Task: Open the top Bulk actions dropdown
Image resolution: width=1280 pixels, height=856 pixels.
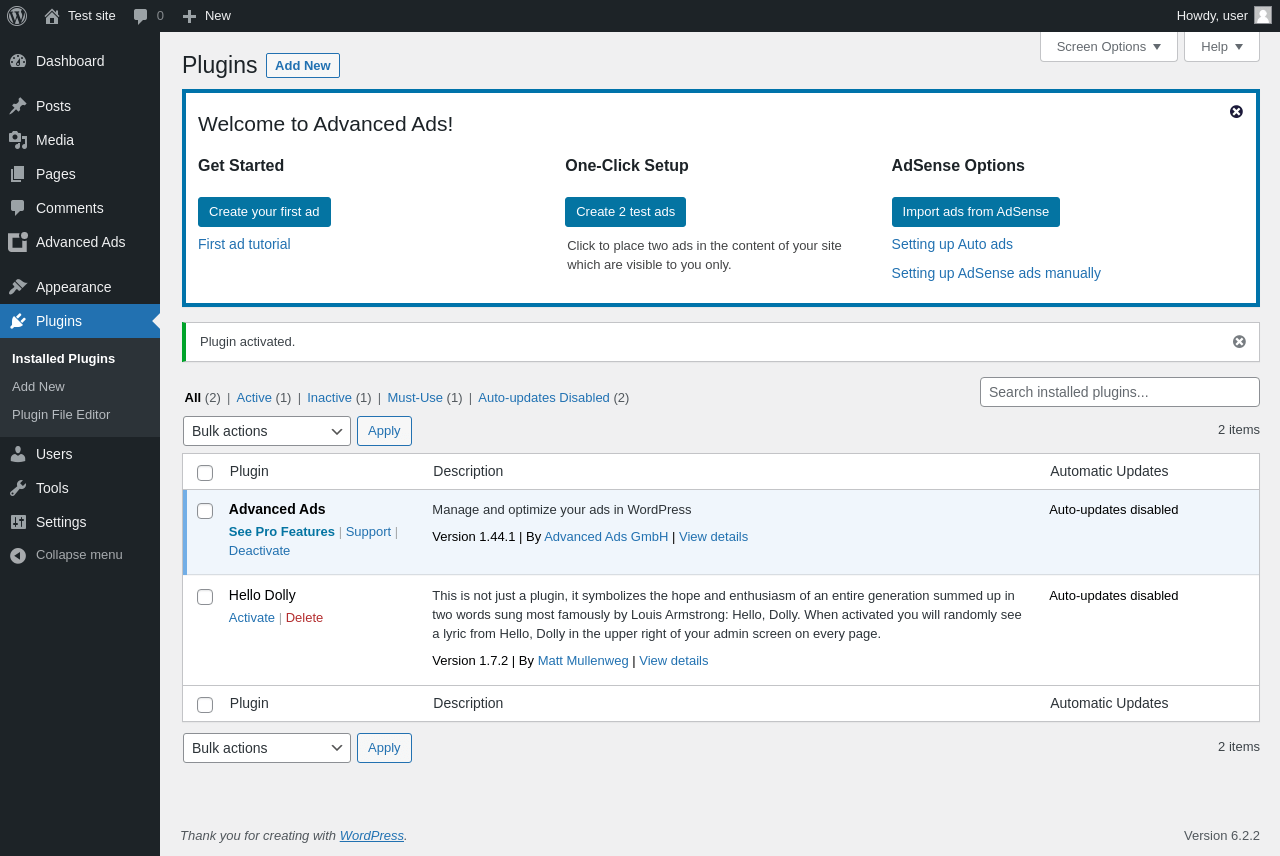Action: point(267,431)
